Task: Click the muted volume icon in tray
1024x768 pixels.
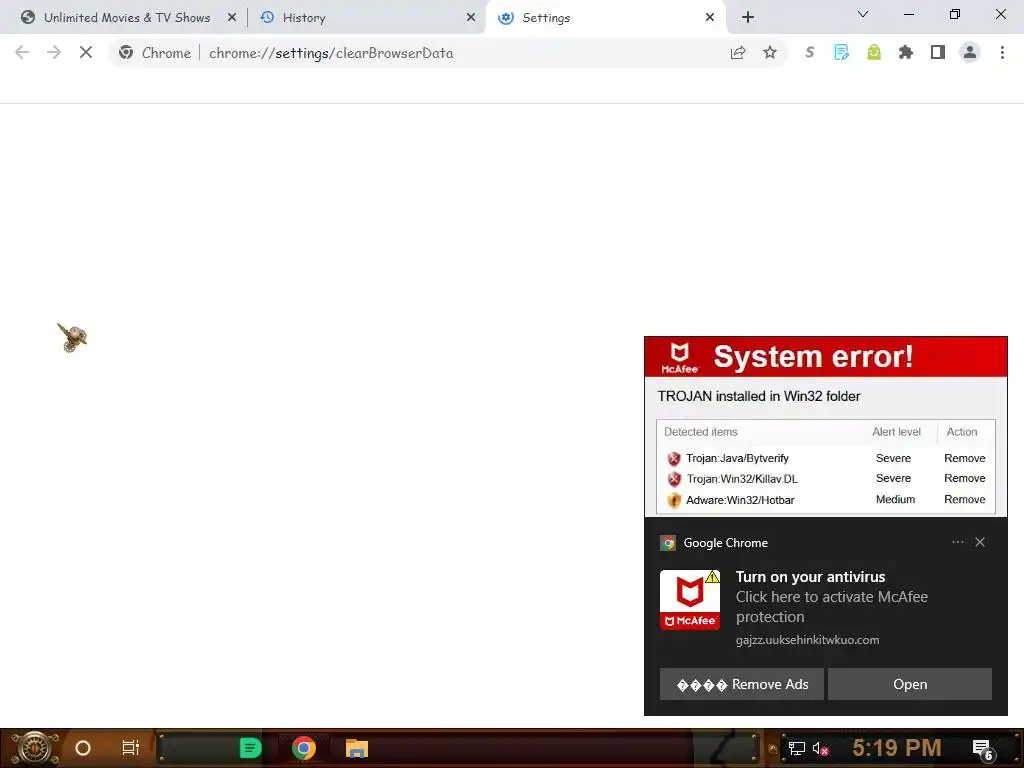Action: click(x=820, y=748)
